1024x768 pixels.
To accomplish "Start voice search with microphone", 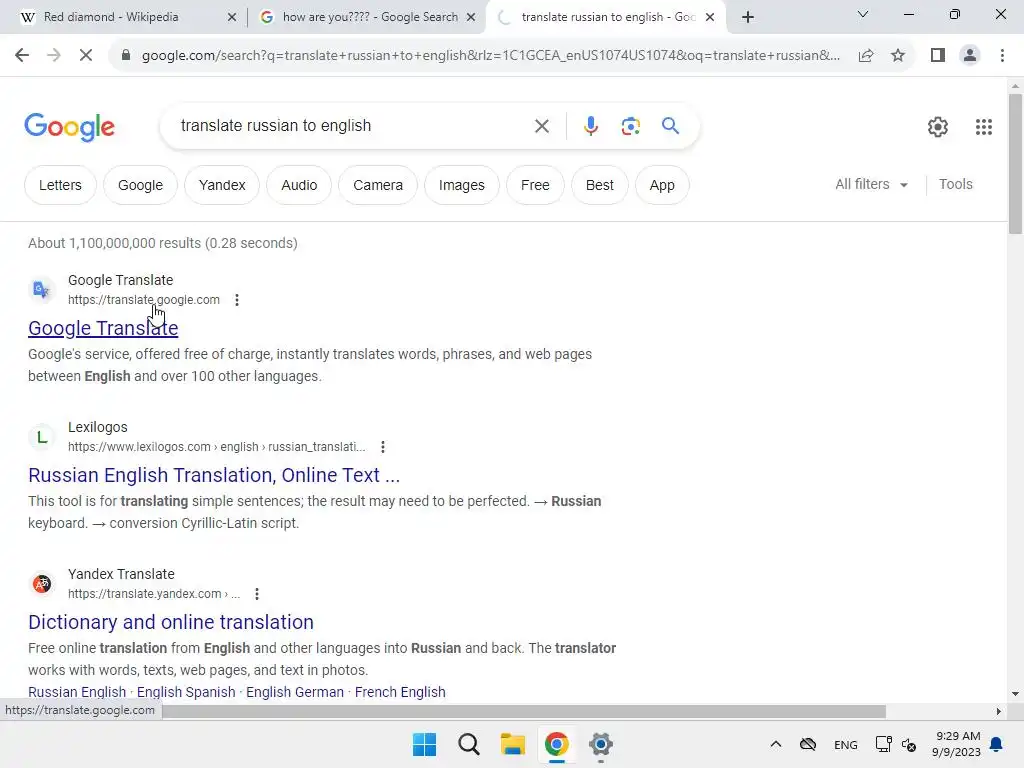I will click(x=590, y=126).
